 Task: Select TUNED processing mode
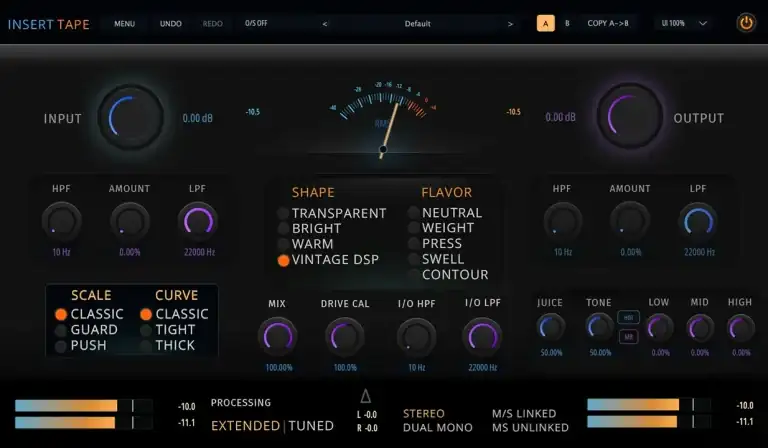tap(311, 426)
